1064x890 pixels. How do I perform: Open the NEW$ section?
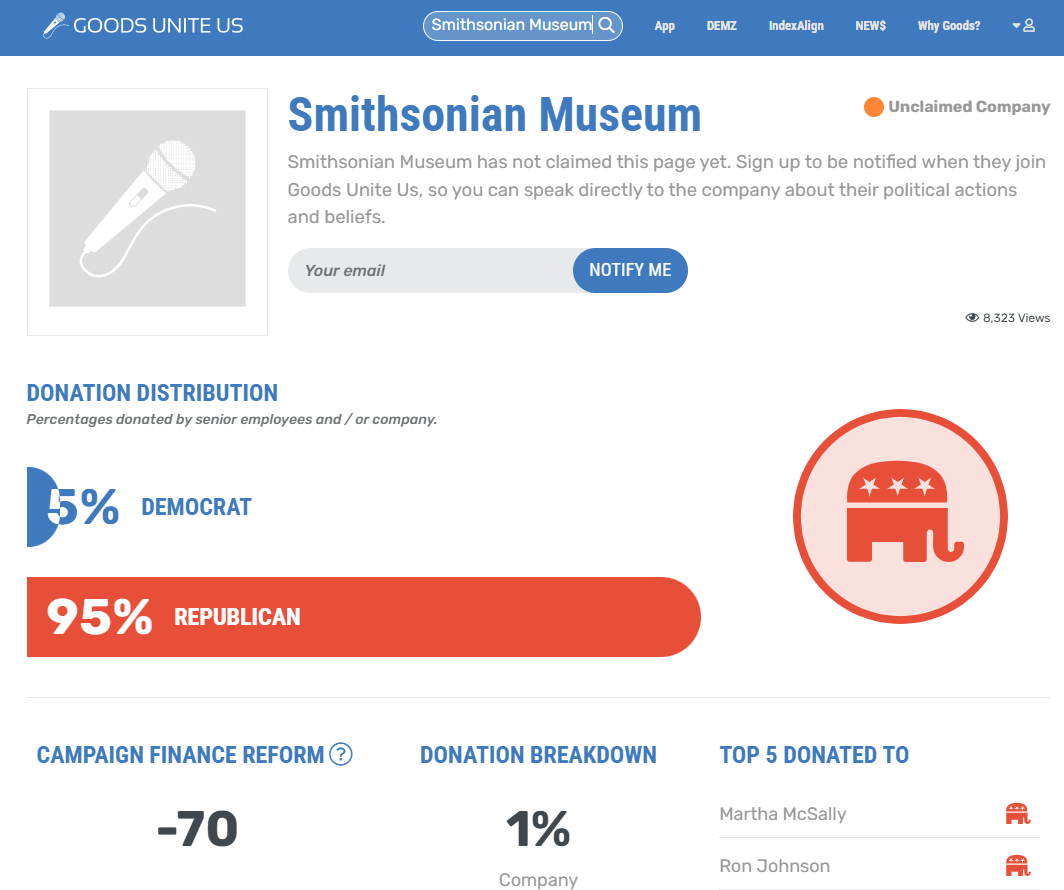click(x=870, y=26)
